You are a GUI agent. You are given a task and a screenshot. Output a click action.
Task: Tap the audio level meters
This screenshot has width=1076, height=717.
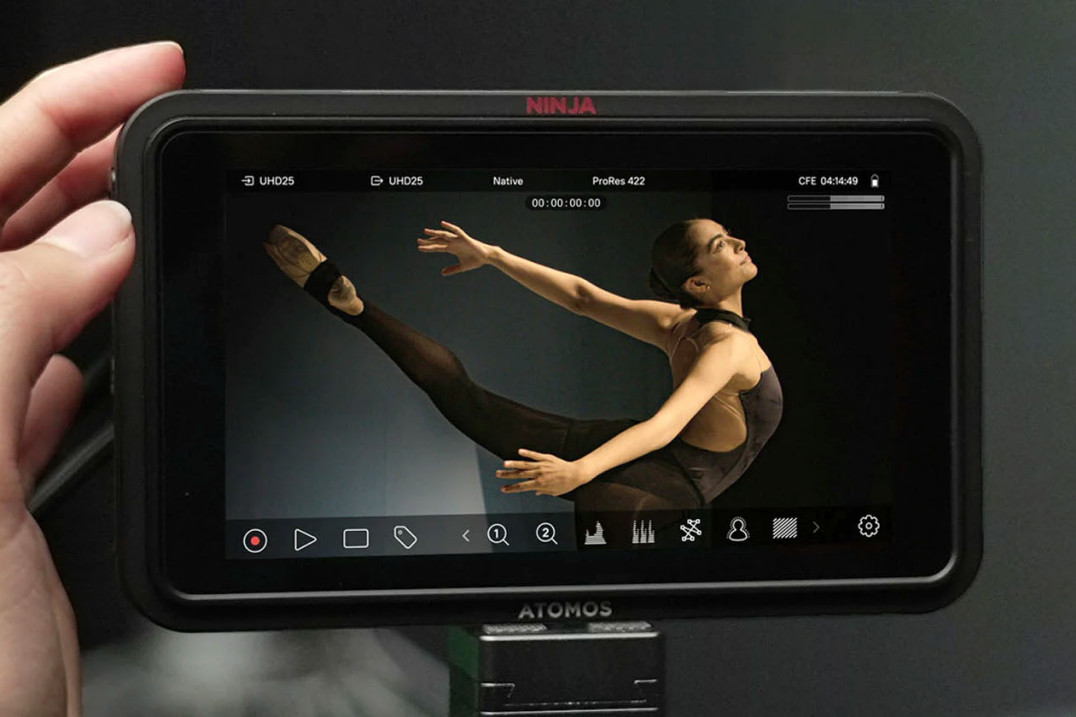click(836, 202)
